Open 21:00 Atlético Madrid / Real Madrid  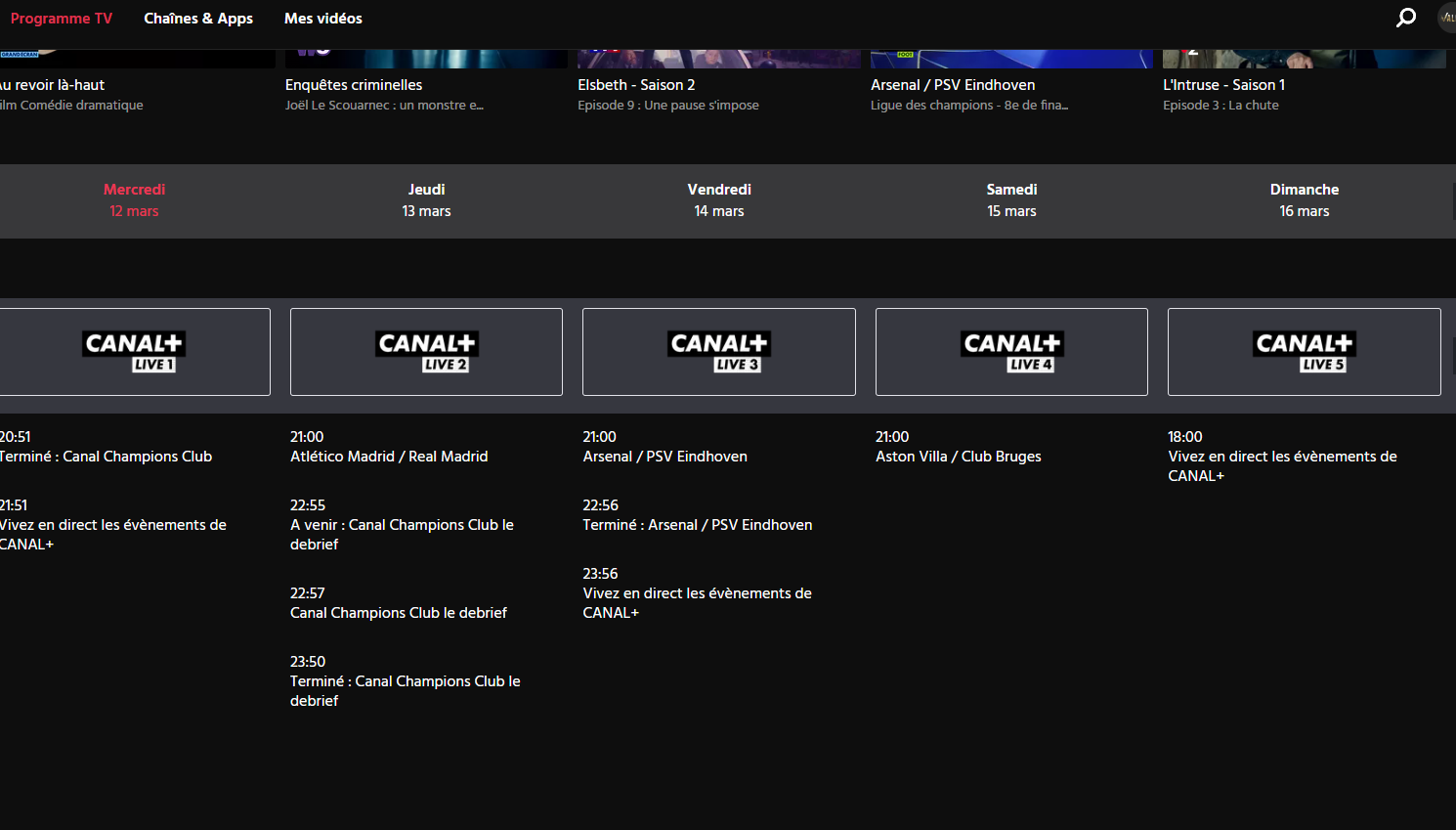pos(389,447)
